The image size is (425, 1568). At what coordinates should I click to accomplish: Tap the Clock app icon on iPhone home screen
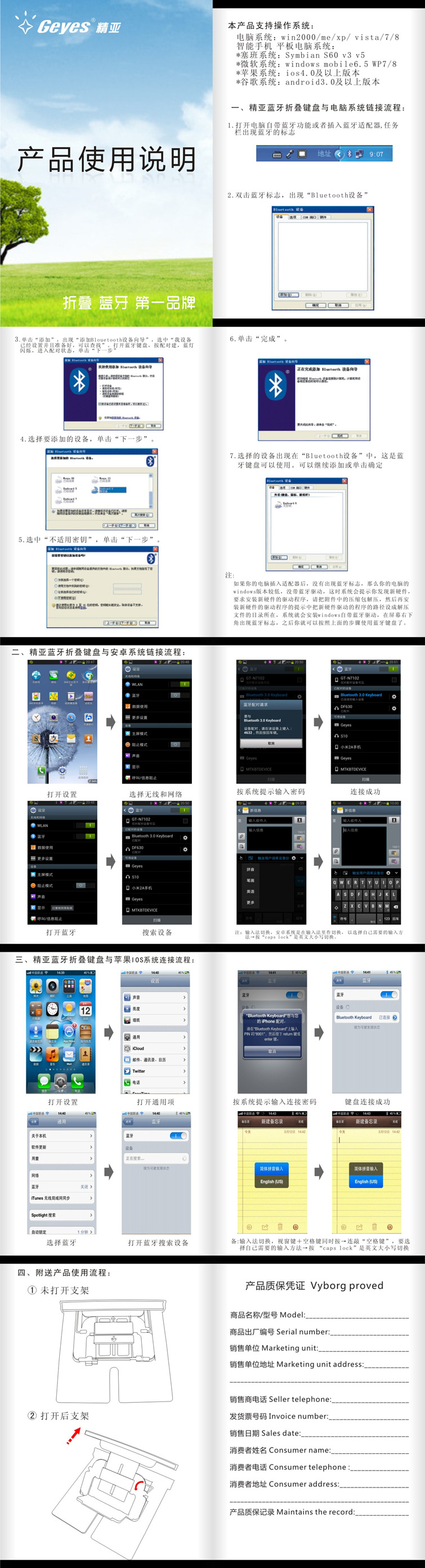(52, 1010)
